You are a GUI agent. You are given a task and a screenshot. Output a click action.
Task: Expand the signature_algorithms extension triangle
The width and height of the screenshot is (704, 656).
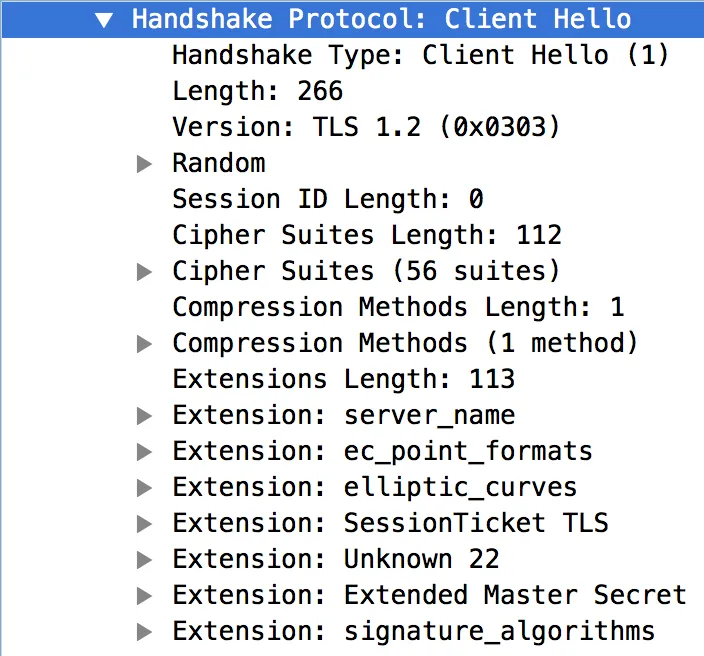click(145, 632)
